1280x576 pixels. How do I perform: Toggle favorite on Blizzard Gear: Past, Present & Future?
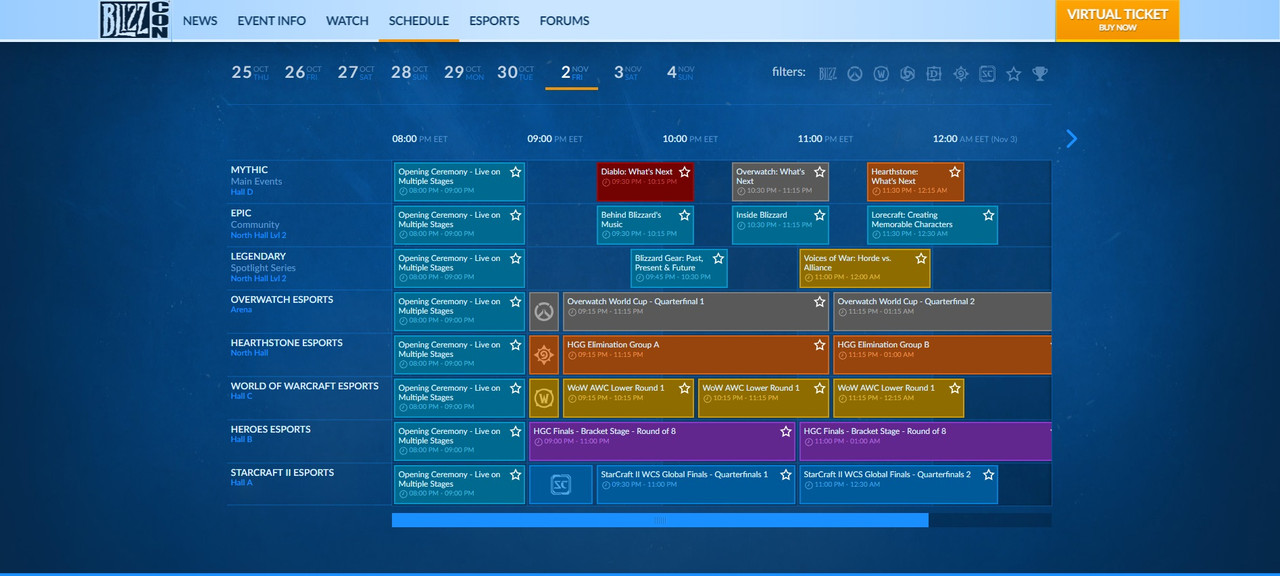(718, 258)
